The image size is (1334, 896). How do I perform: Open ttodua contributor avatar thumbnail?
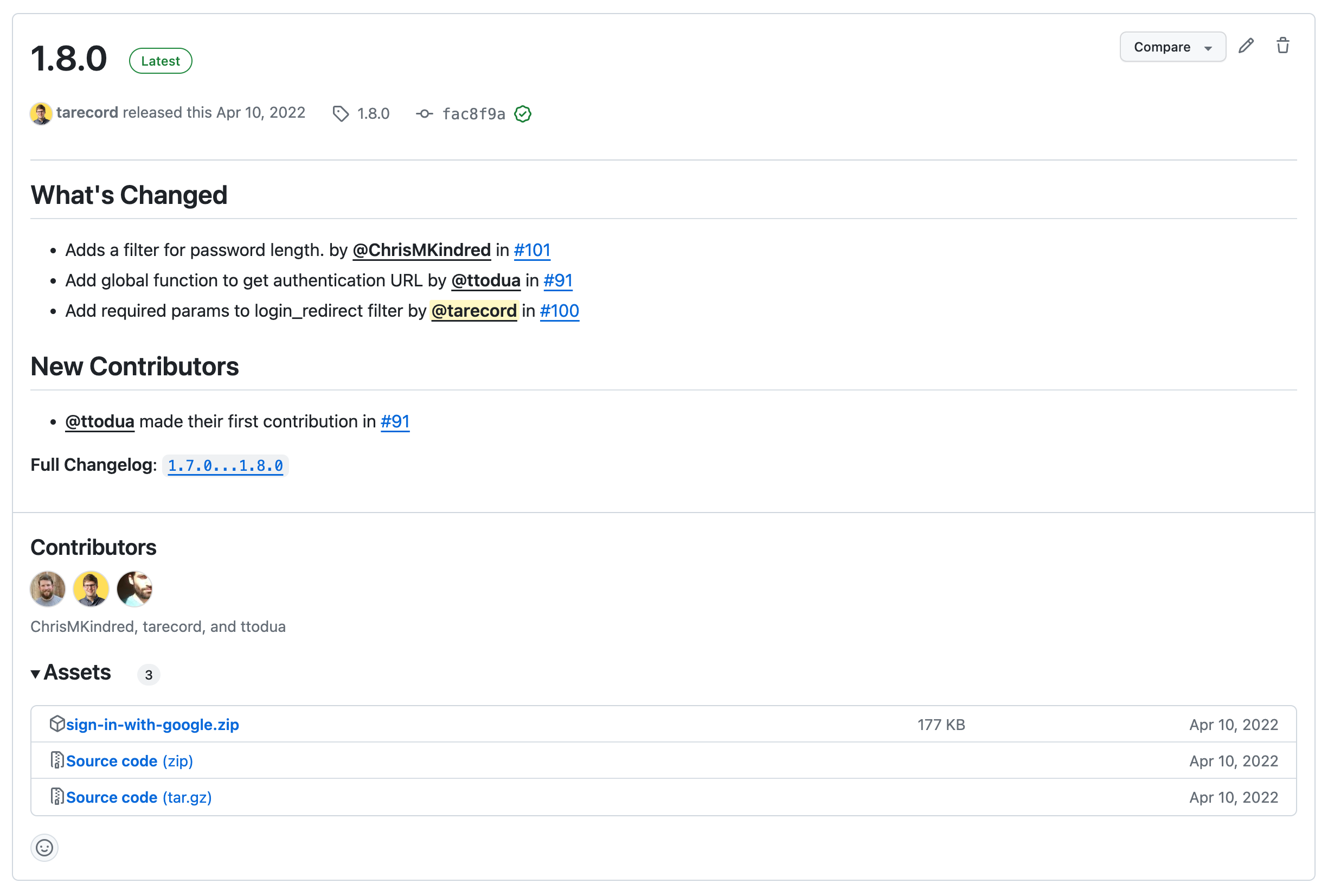(134, 588)
